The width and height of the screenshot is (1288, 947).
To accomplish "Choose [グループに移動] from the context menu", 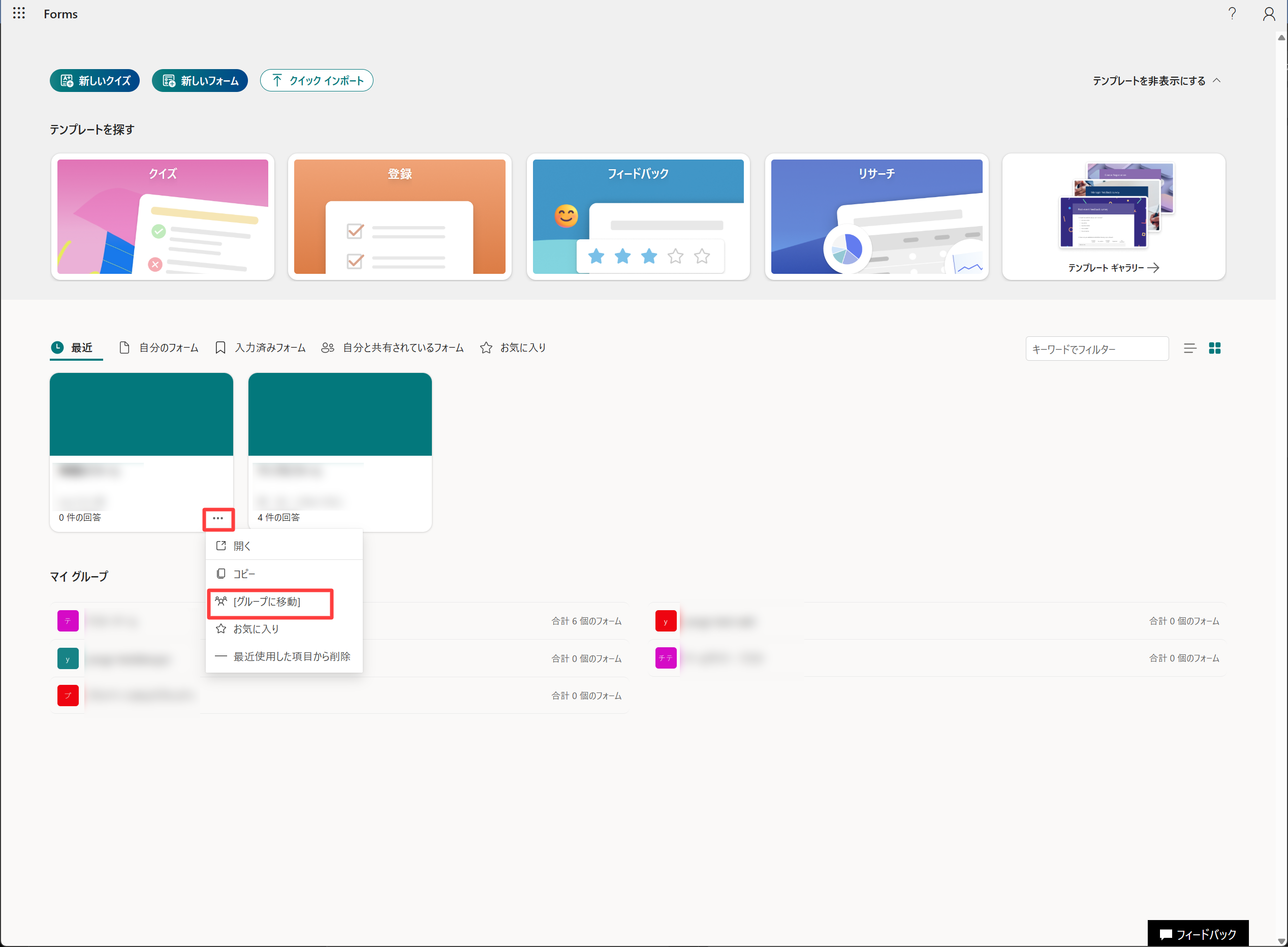I will pos(285,602).
